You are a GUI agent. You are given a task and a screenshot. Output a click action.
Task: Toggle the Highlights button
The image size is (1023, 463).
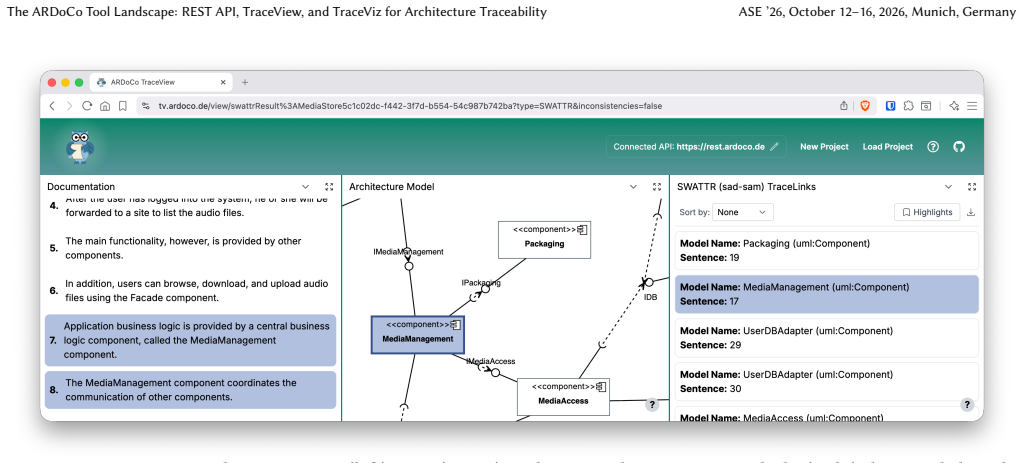click(x=927, y=212)
